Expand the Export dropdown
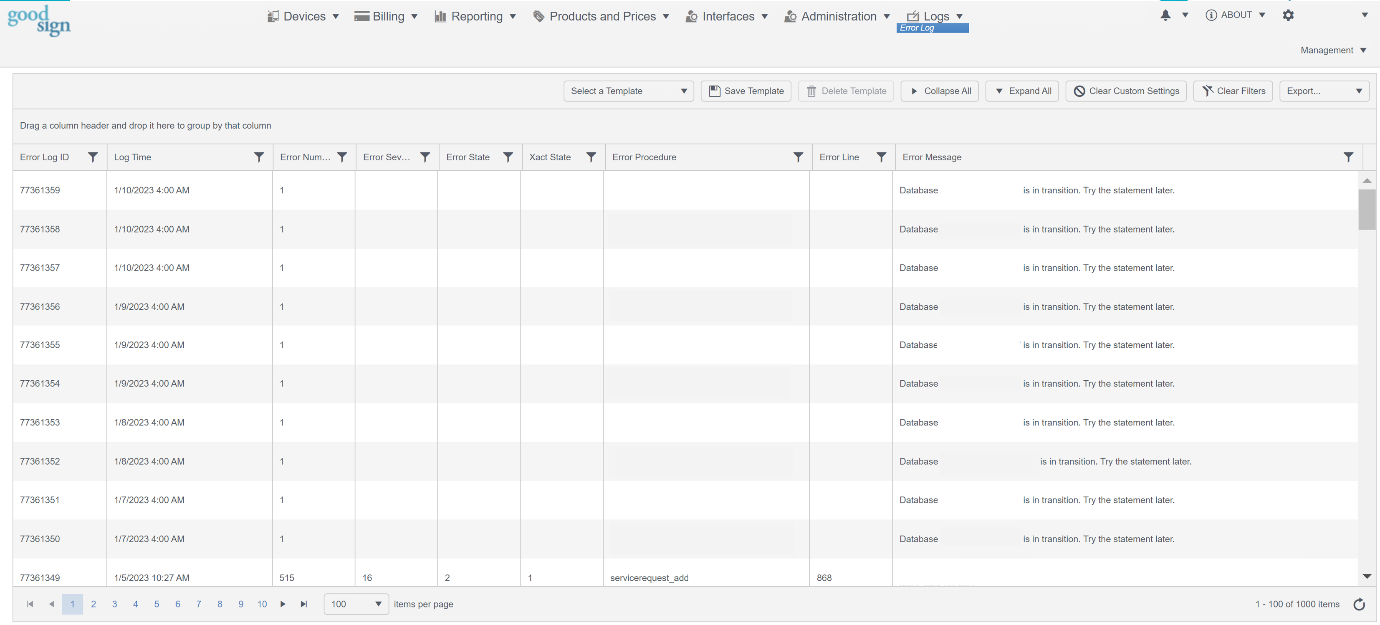Viewport: 1380px width, 625px height. (1324, 91)
